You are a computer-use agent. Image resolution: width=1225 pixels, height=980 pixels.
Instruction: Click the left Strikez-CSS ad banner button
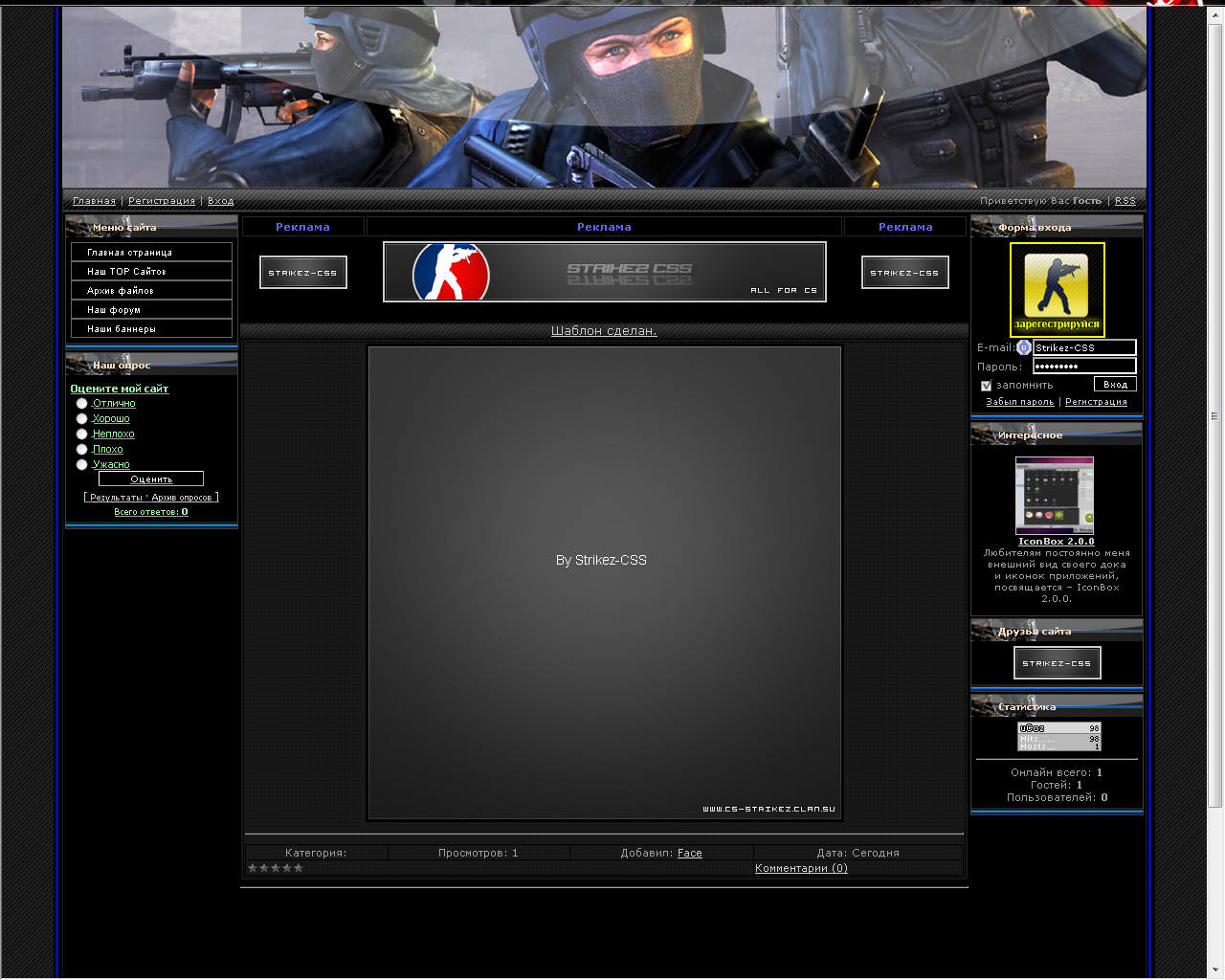point(303,273)
